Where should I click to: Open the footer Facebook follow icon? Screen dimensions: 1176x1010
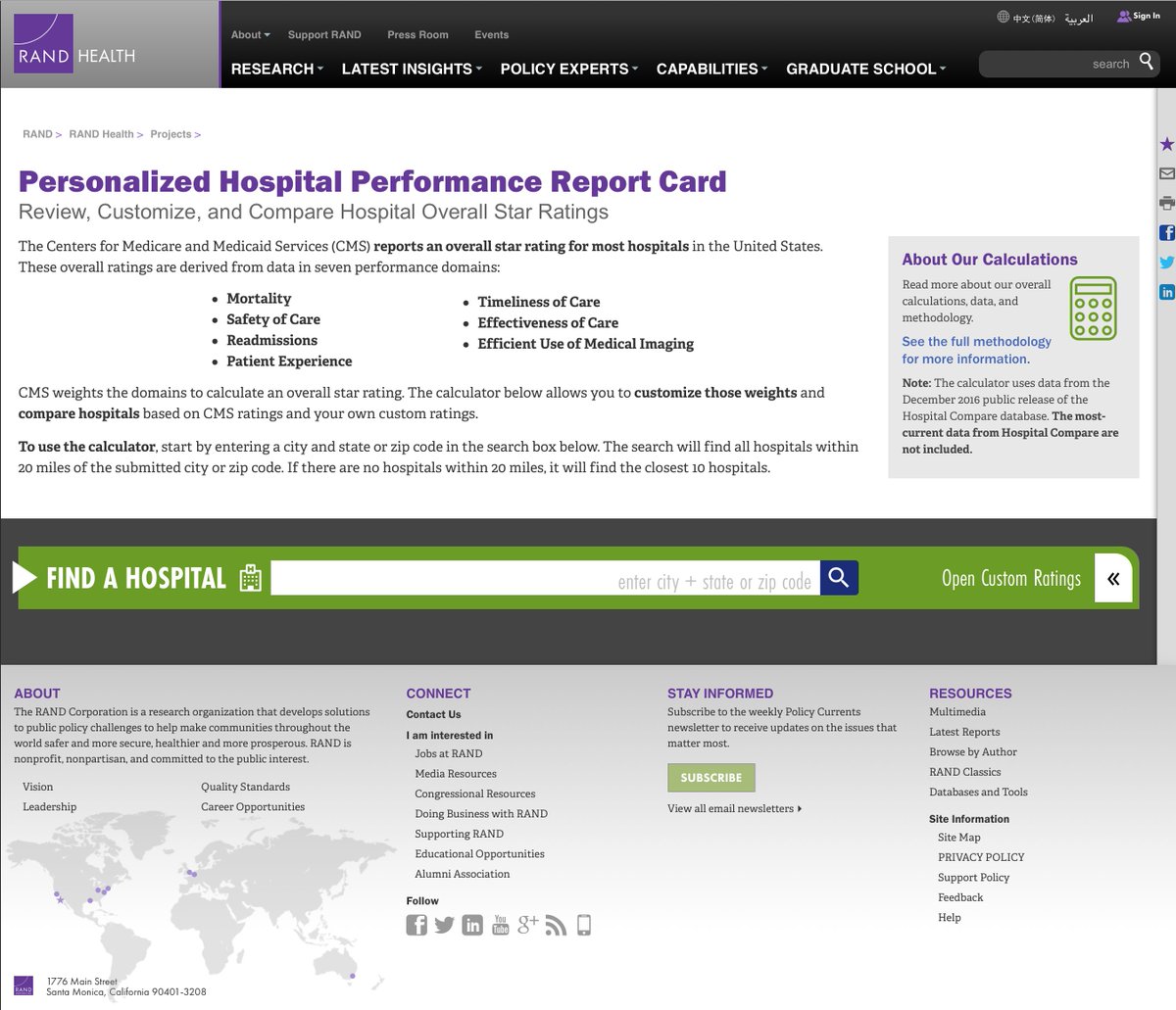[x=416, y=925]
